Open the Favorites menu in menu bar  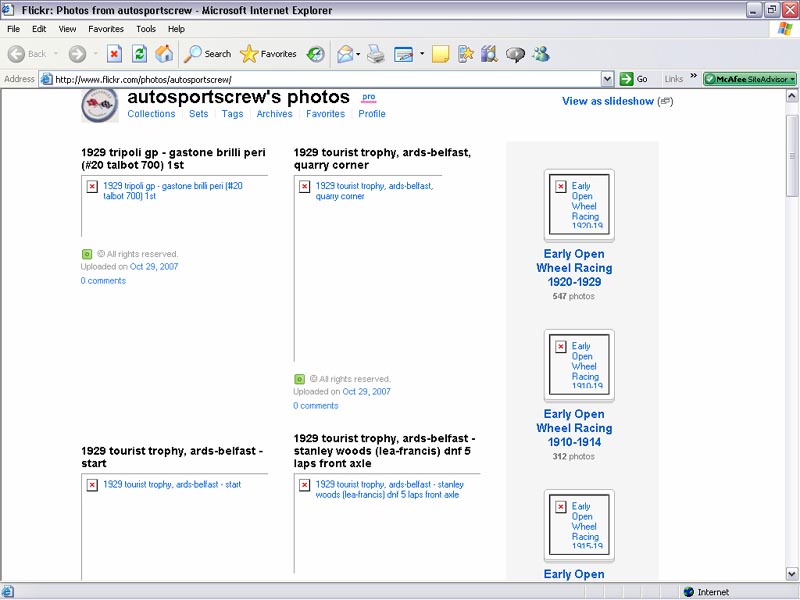point(106,29)
